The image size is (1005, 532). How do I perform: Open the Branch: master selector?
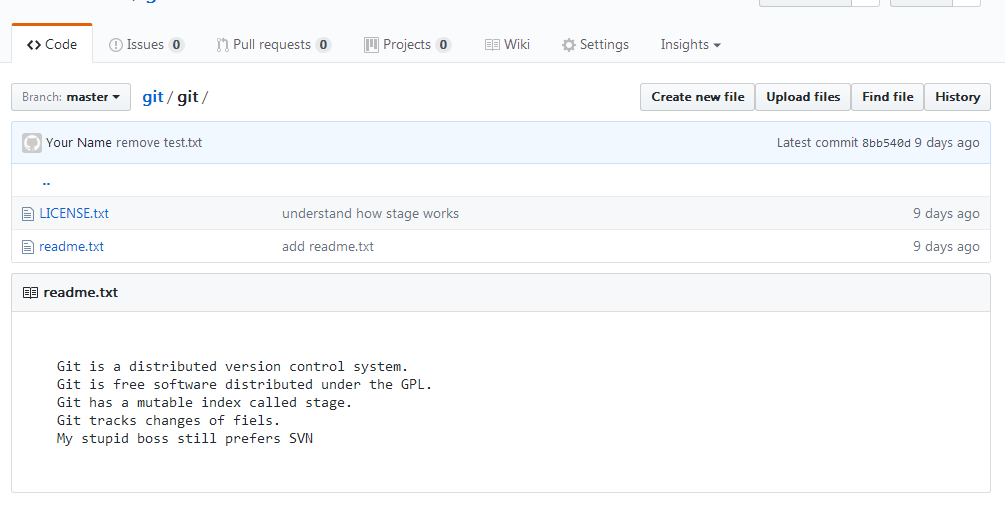(71, 97)
